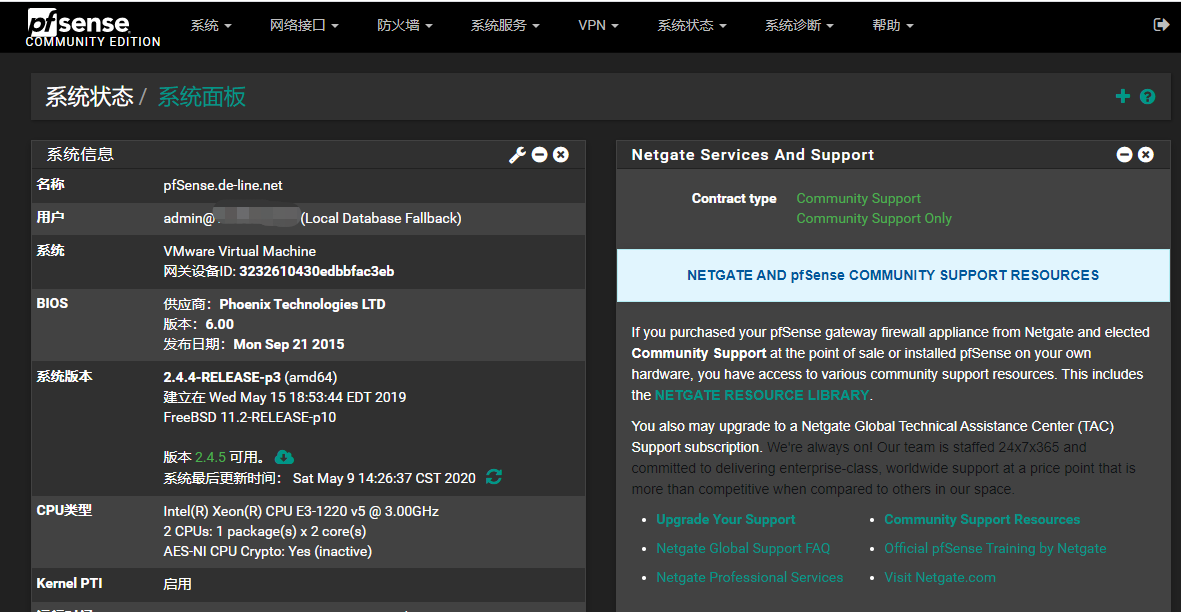Open the 网络接口 menu
This screenshot has width=1181, height=612.
click(304, 26)
